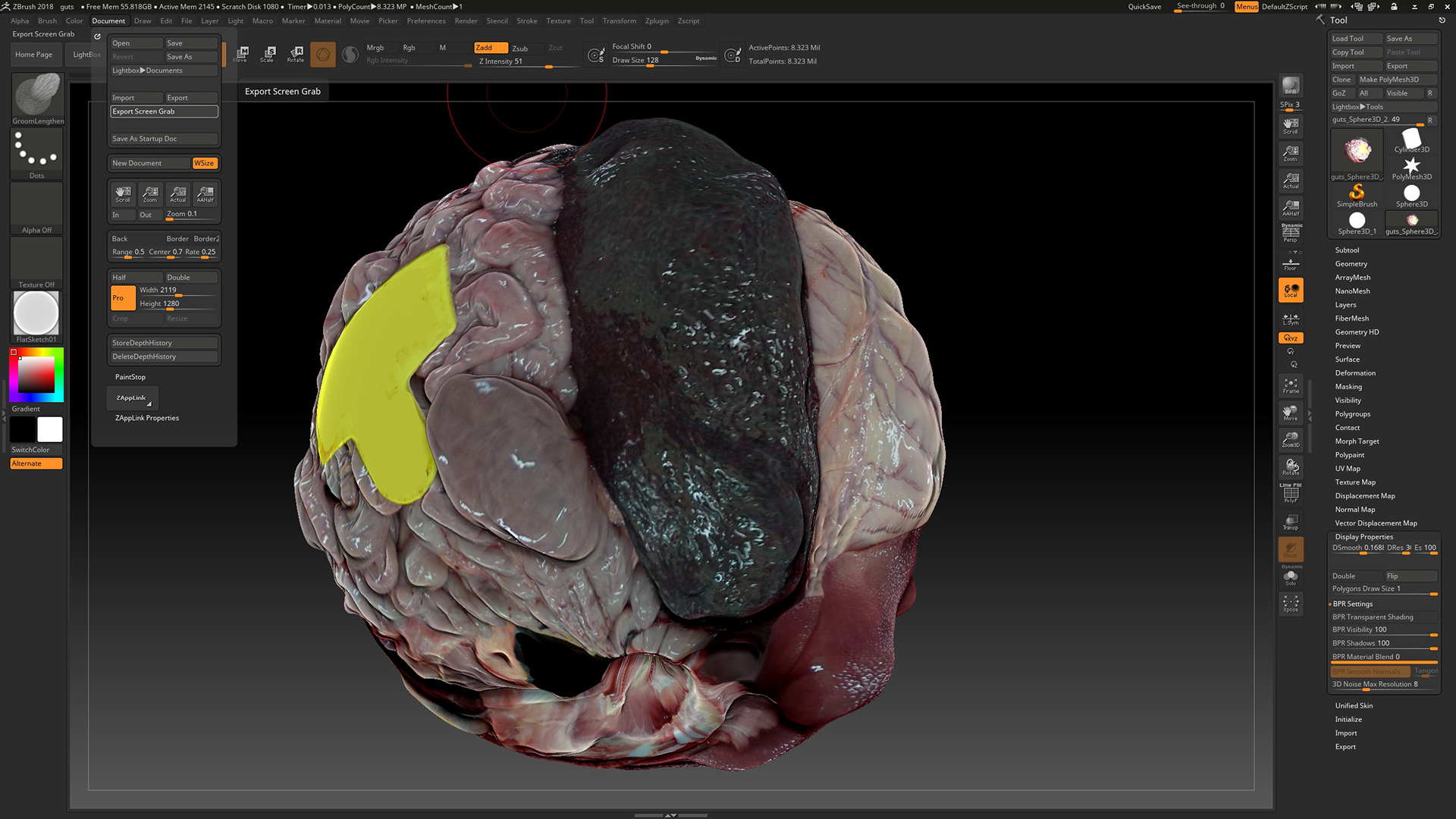1456x819 pixels.
Task: Click the QuickSave button
Action: pos(1144,6)
